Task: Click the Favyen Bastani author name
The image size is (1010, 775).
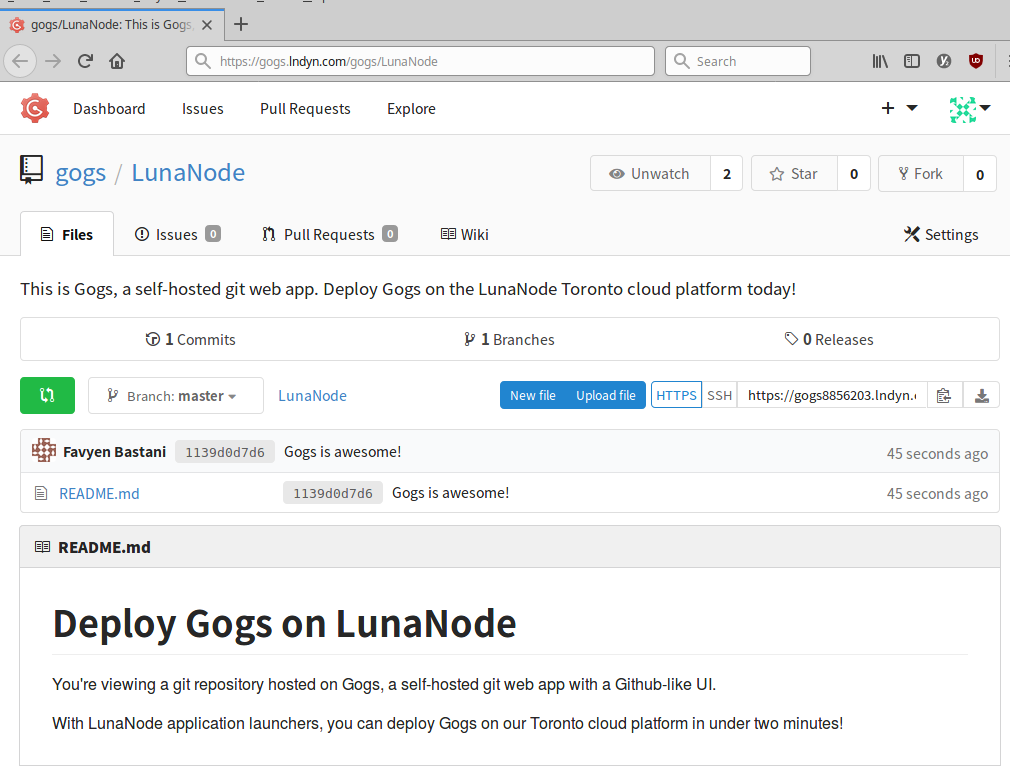Action: click(x=115, y=452)
